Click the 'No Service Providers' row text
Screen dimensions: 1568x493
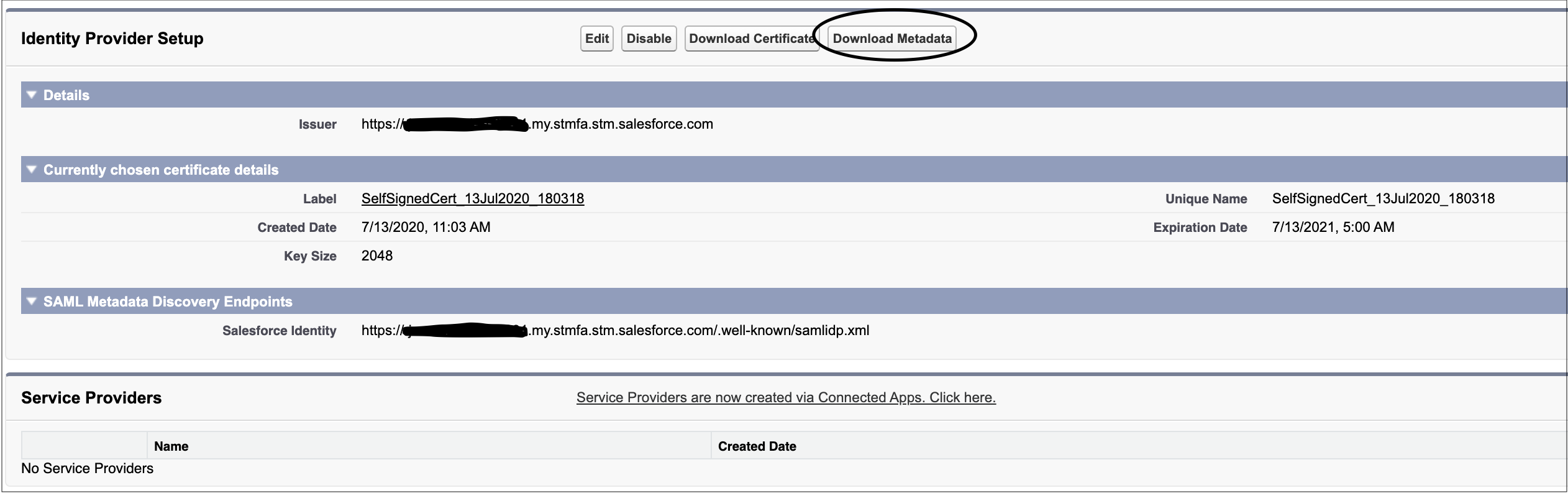tap(87, 469)
